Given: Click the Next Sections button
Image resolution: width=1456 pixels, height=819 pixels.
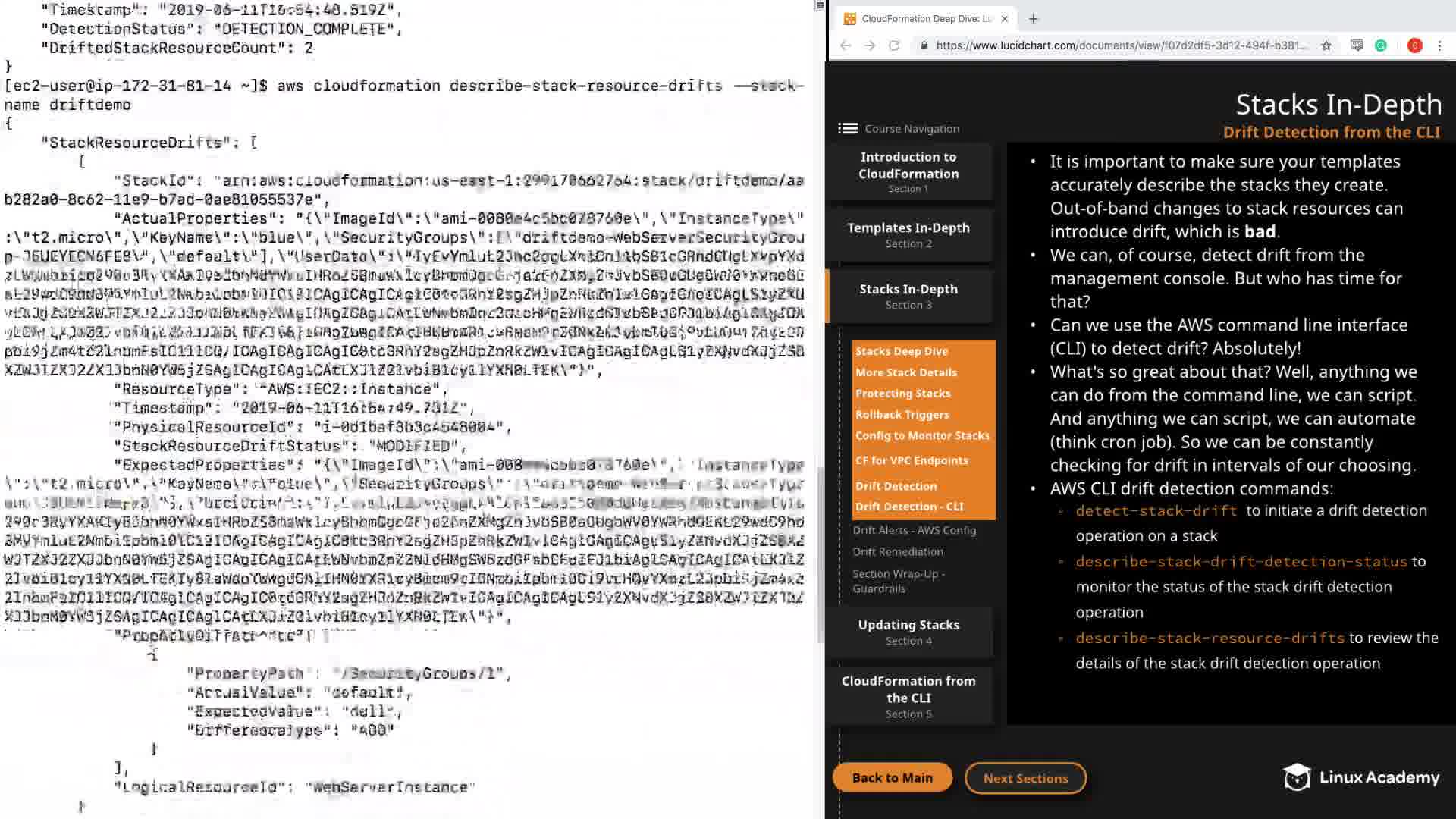Looking at the screenshot, I should pos(1025,778).
